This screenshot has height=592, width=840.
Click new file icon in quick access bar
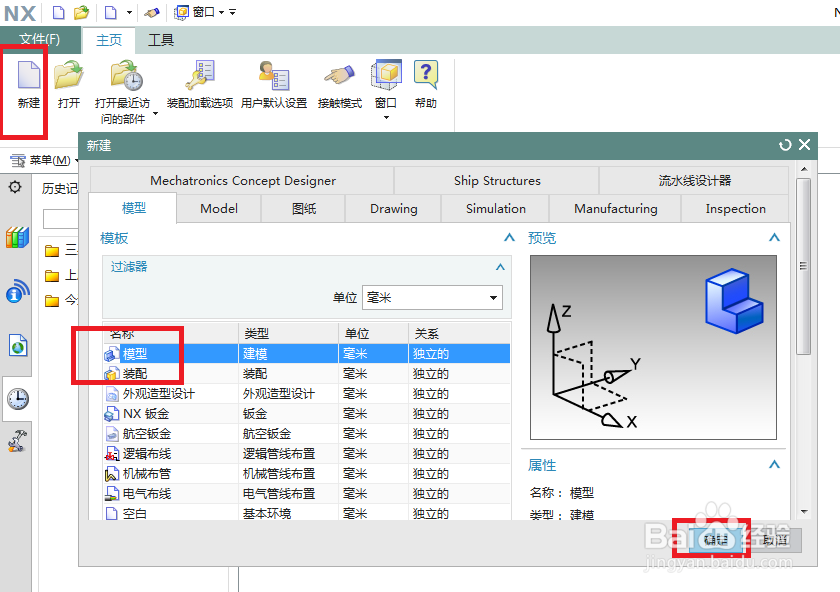(x=58, y=12)
